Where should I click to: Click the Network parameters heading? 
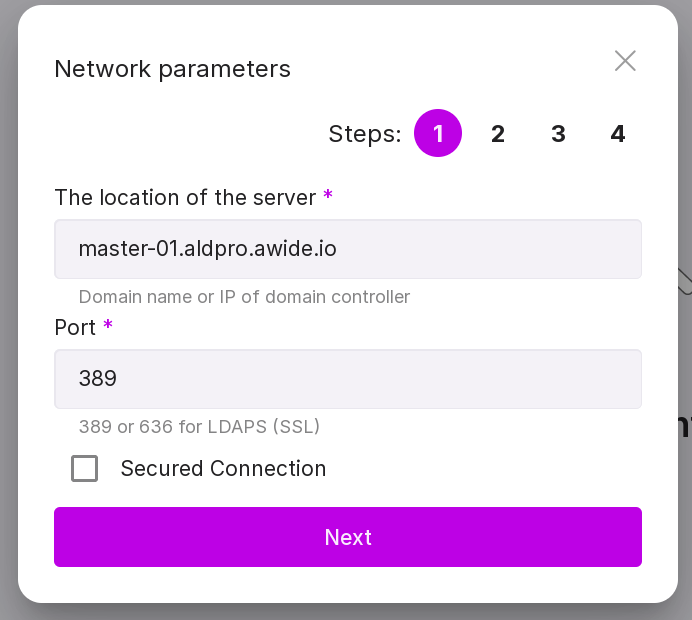[172, 69]
